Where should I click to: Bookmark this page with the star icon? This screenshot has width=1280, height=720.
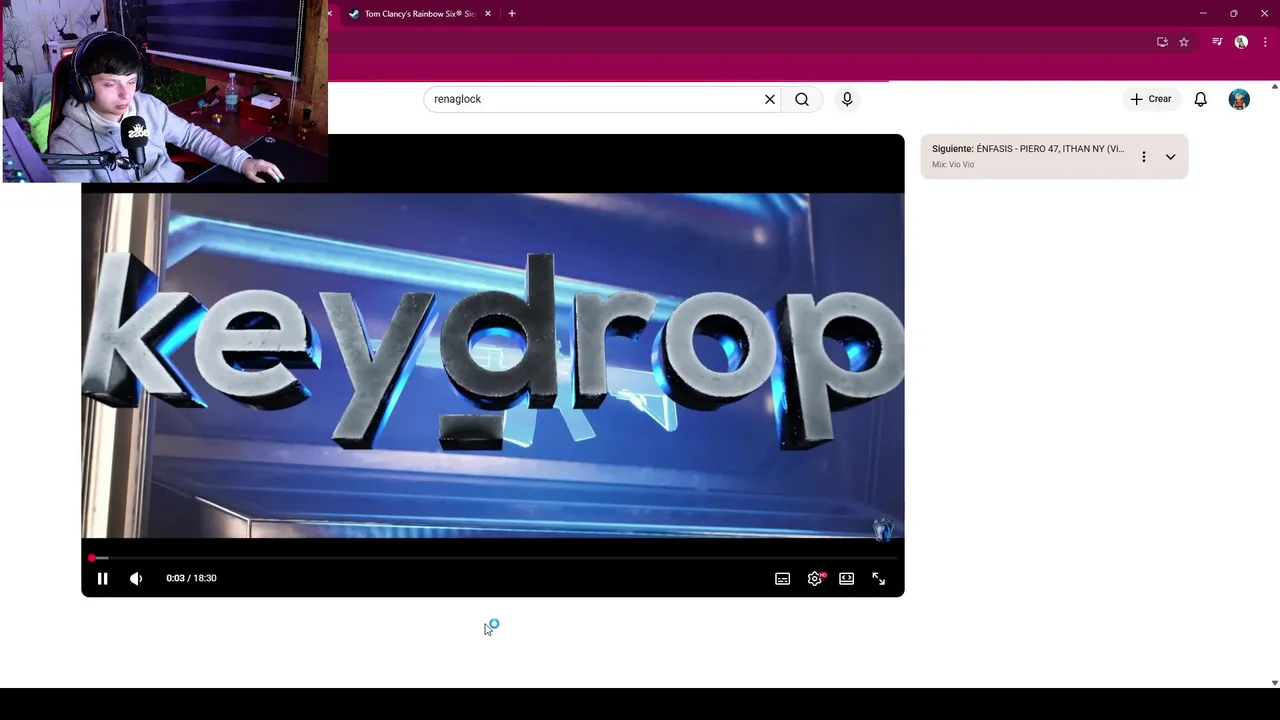click(x=1184, y=42)
